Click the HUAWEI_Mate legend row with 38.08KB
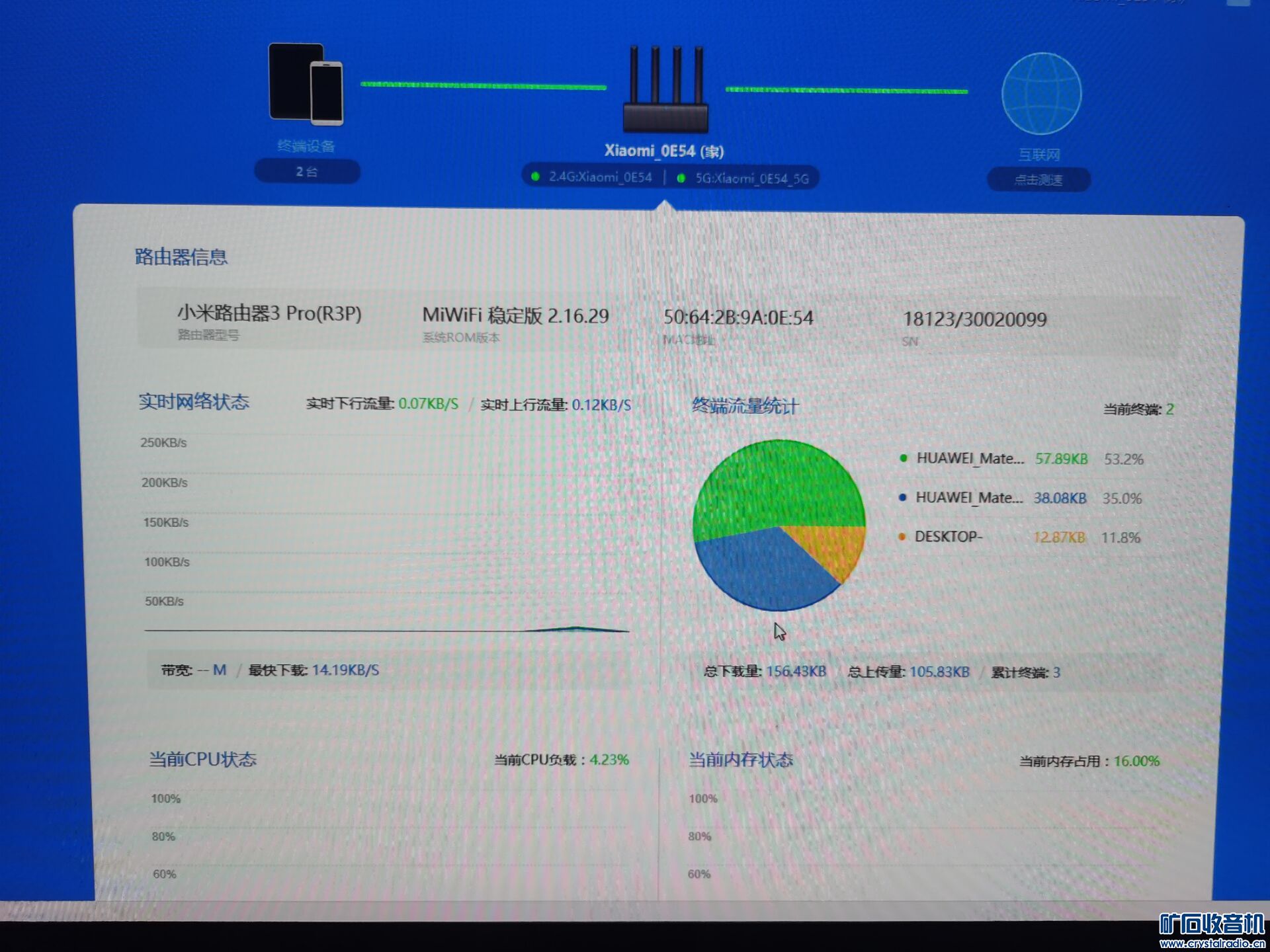Viewport: 1270px width, 952px height. (x=1020, y=498)
